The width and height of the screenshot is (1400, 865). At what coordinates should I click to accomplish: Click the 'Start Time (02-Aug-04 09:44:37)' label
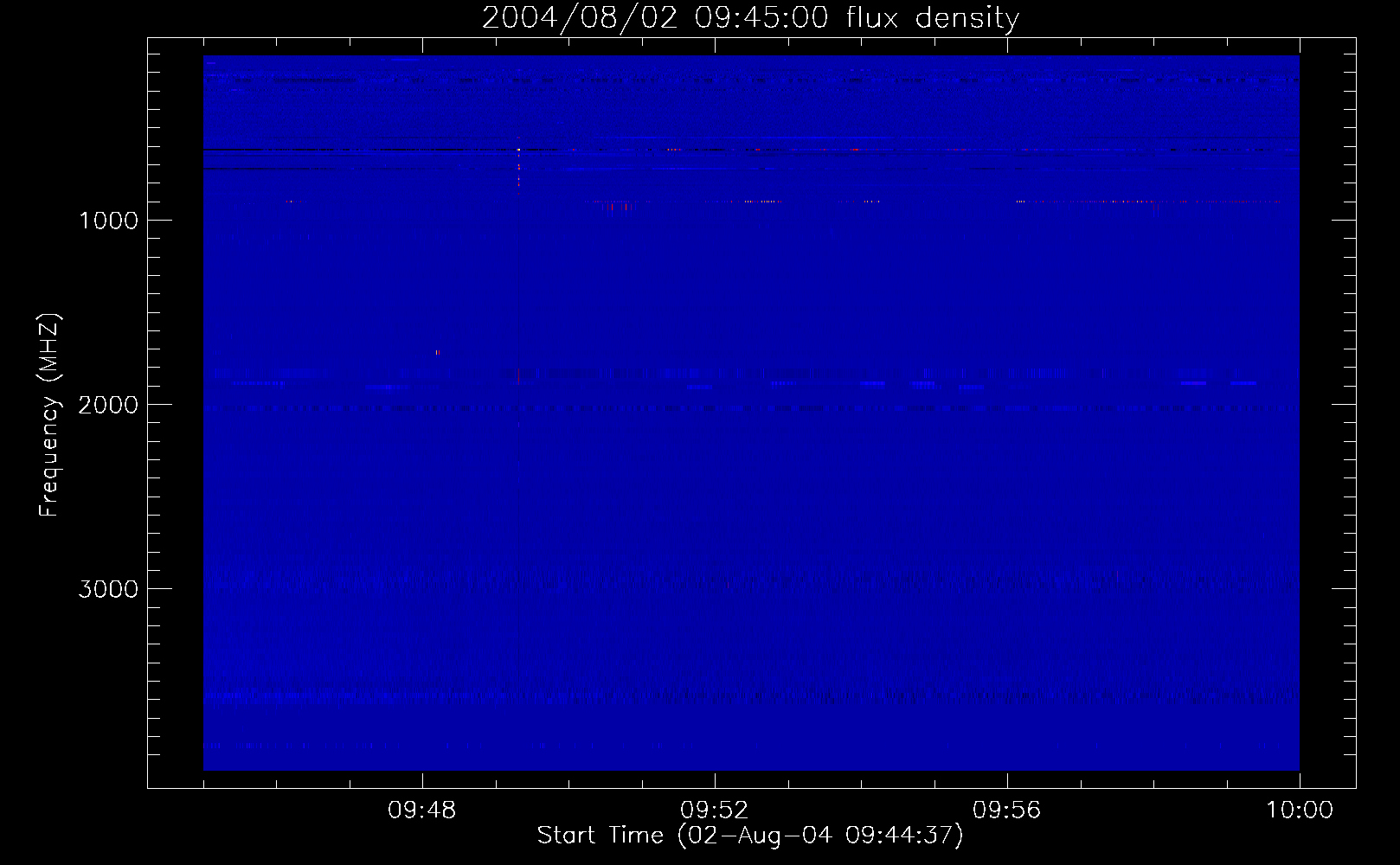(x=750, y=836)
